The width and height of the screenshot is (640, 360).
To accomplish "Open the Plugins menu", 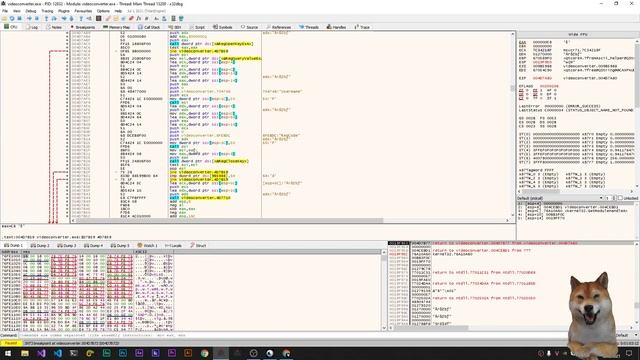I will [64, 11].
